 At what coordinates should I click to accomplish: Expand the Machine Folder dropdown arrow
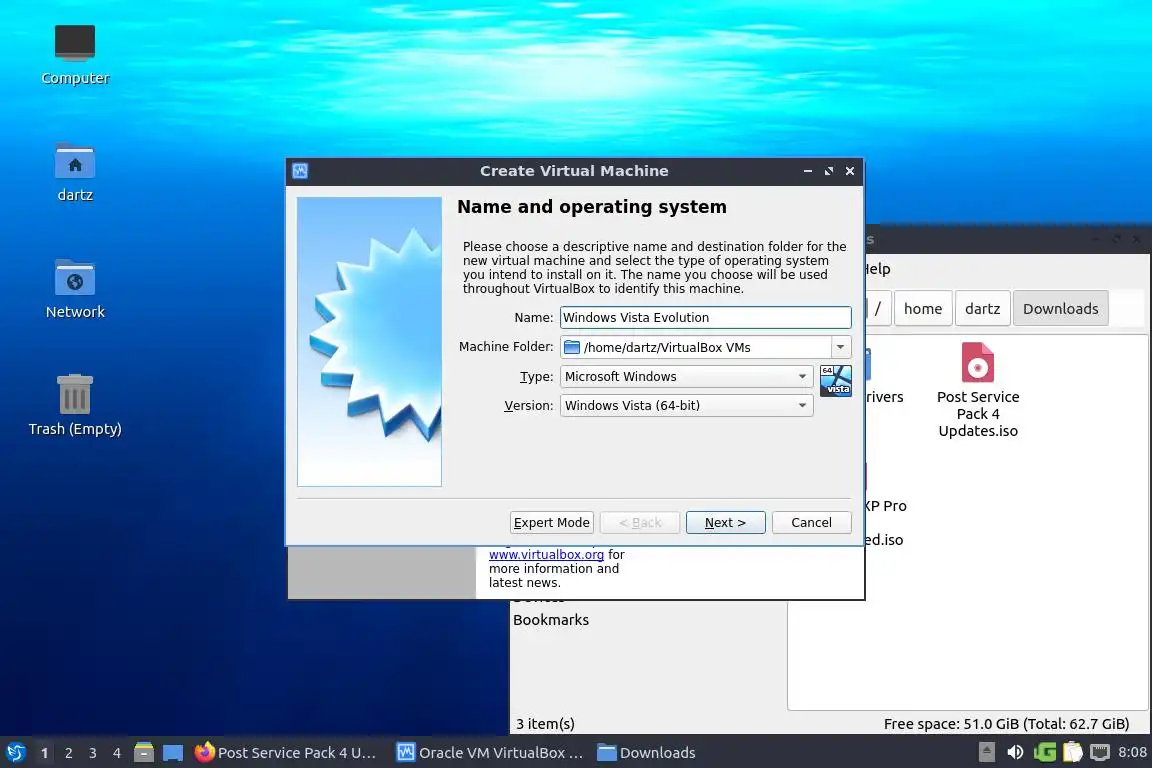(840, 347)
